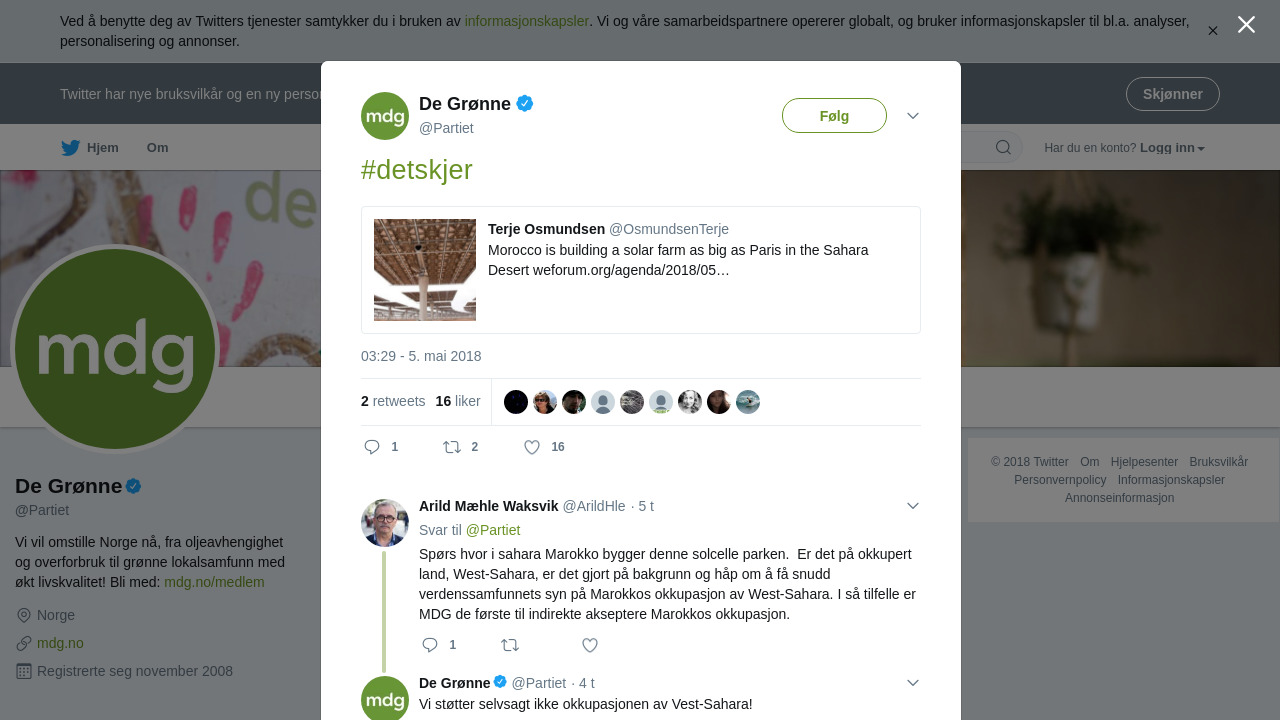1280x720 pixels.
Task: Close the tweet overlay with large X
Action: 1246,25
